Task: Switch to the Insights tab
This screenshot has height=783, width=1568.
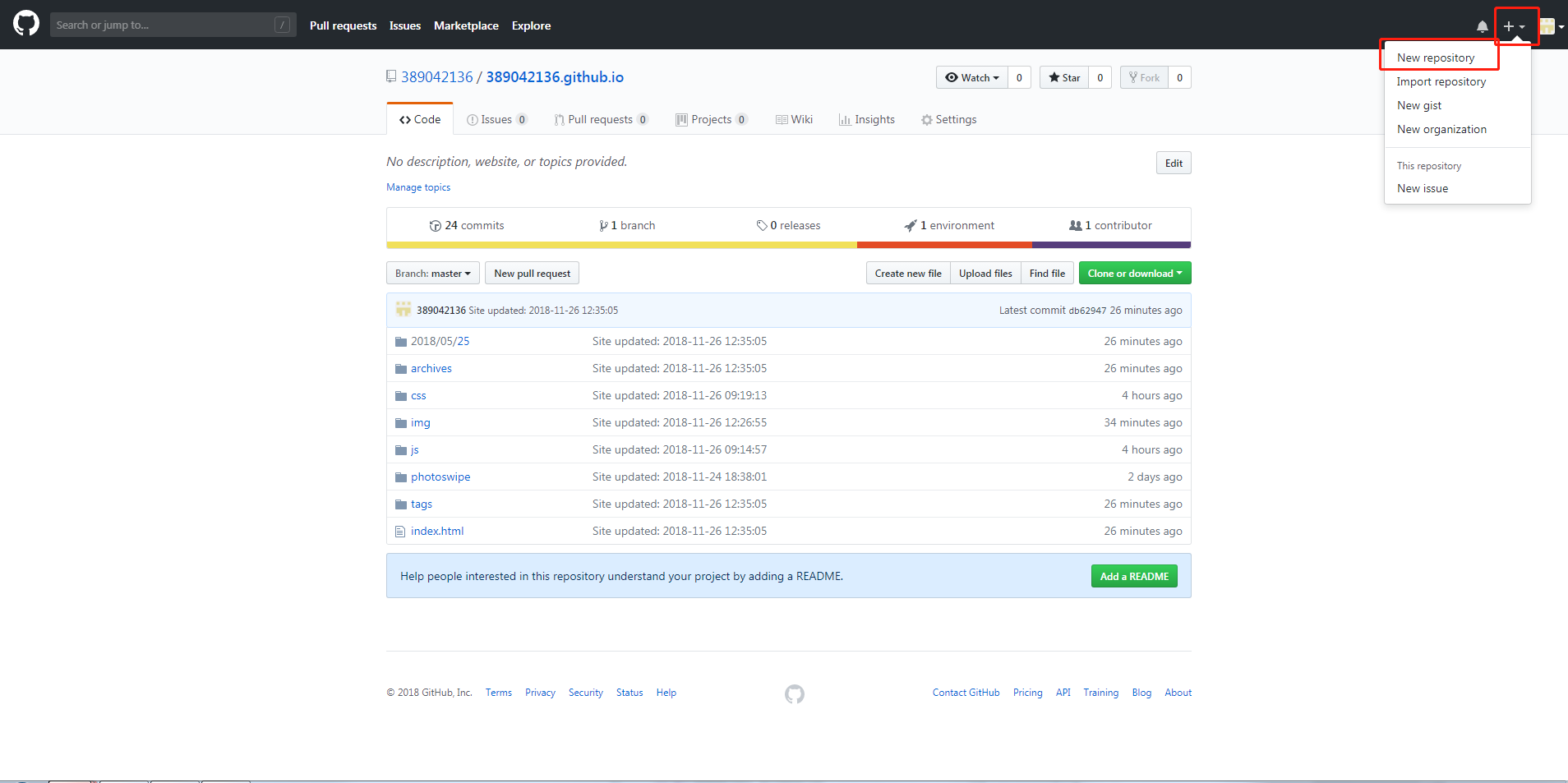Action: pos(866,119)
